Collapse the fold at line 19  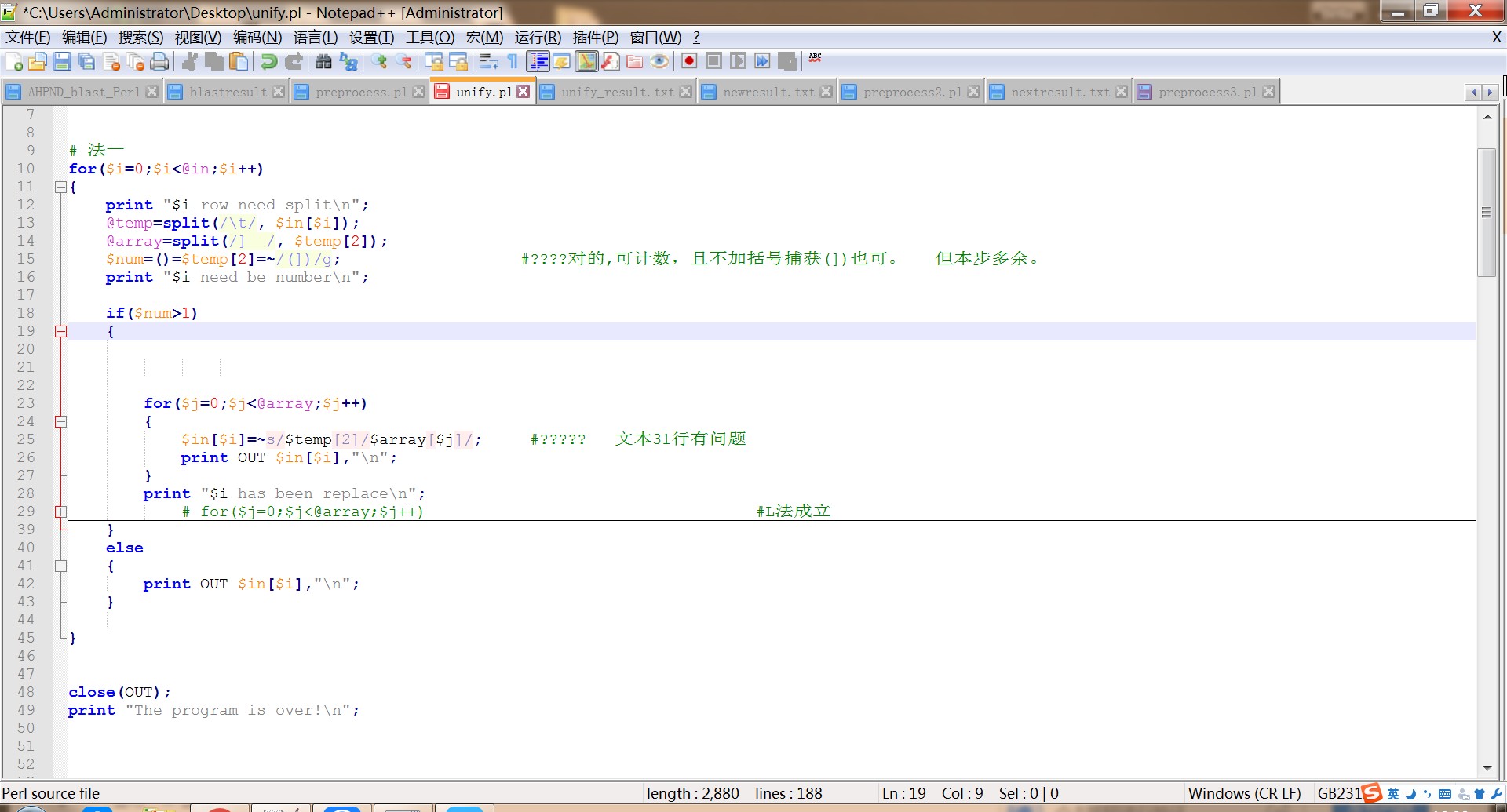click(60, 332)
